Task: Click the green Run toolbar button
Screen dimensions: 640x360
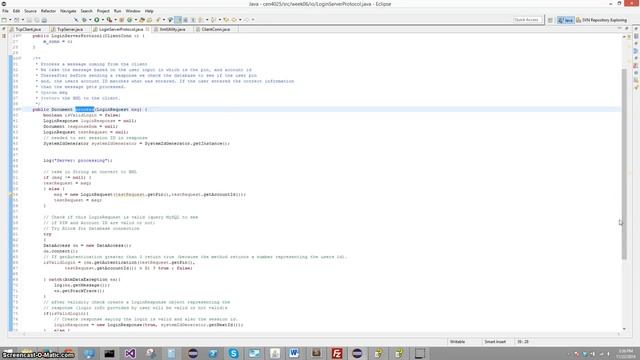Action: point(97,20)
